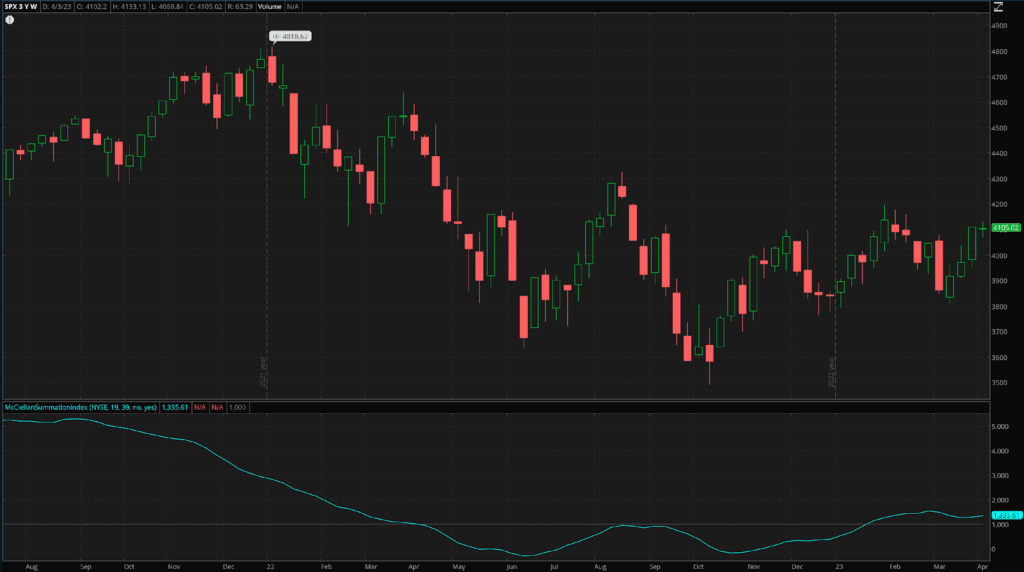Screen dimensions: 1024x572
Task: Click the 2022 year vertical marker label
Action: tap(831, 372)
